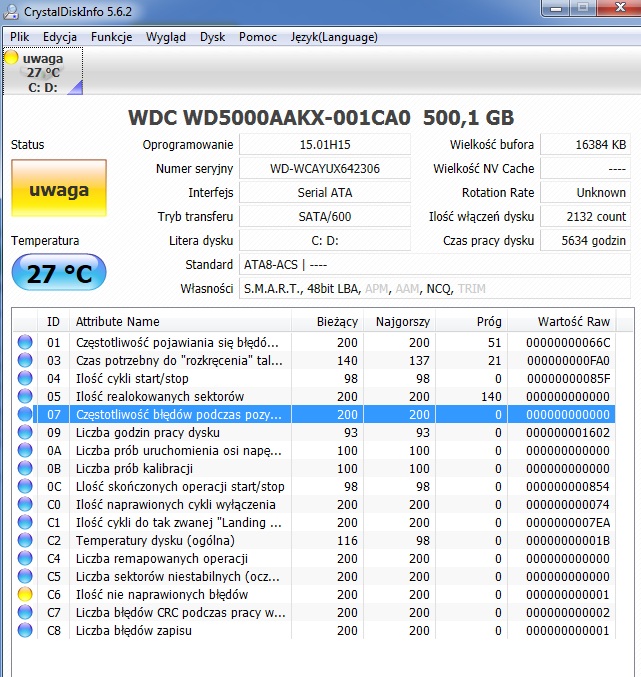Open the Pomoc menu

pyautogui.click(x=258, y=37)
